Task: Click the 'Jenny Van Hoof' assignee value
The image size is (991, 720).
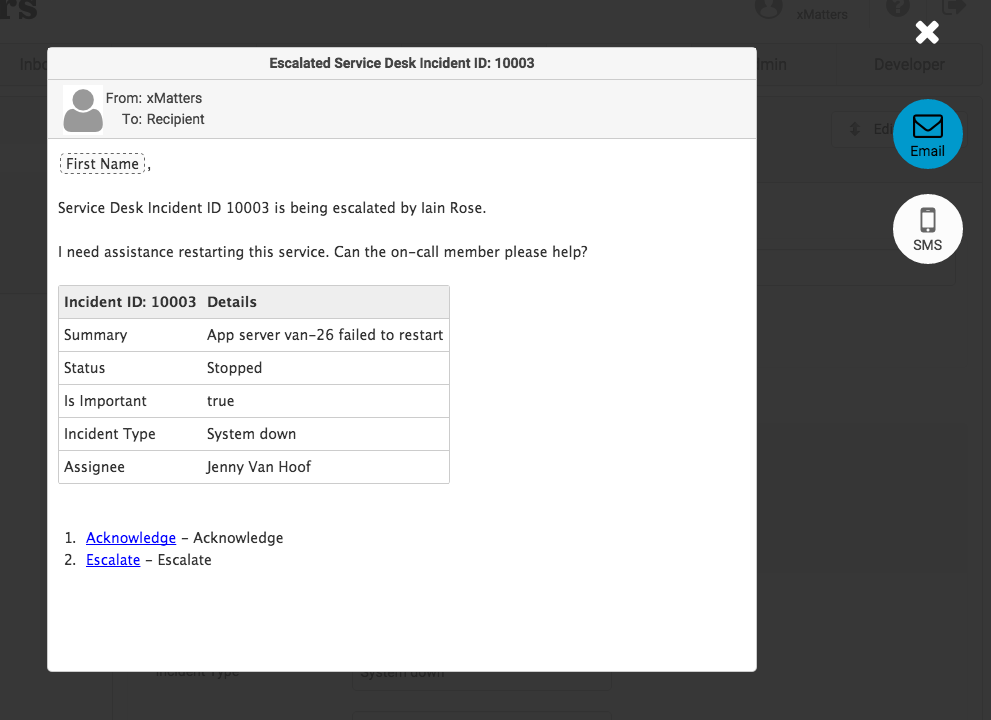Action: pos(258,467)
